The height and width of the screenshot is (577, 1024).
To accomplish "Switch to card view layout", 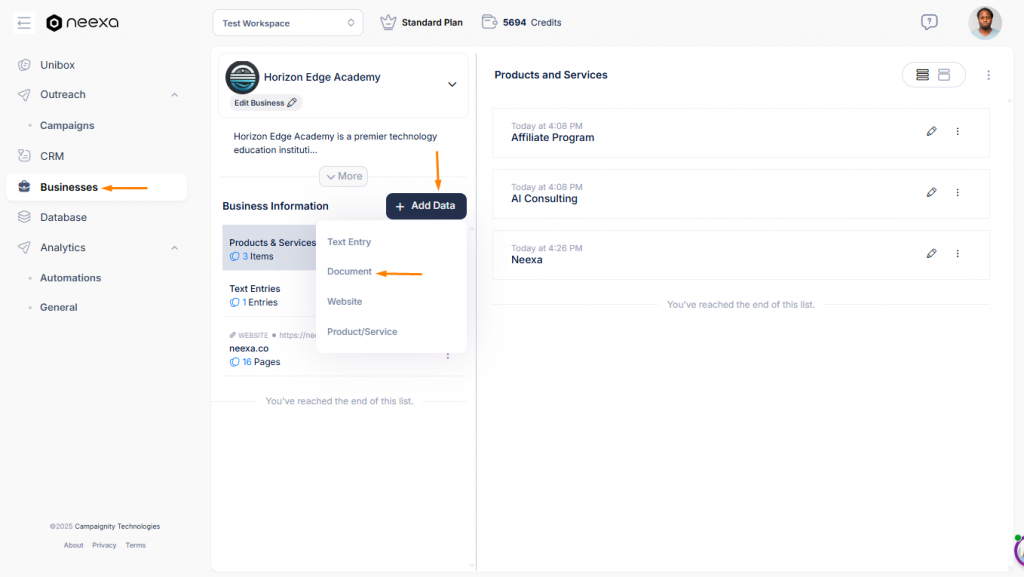I will click(x=944, y=75).
